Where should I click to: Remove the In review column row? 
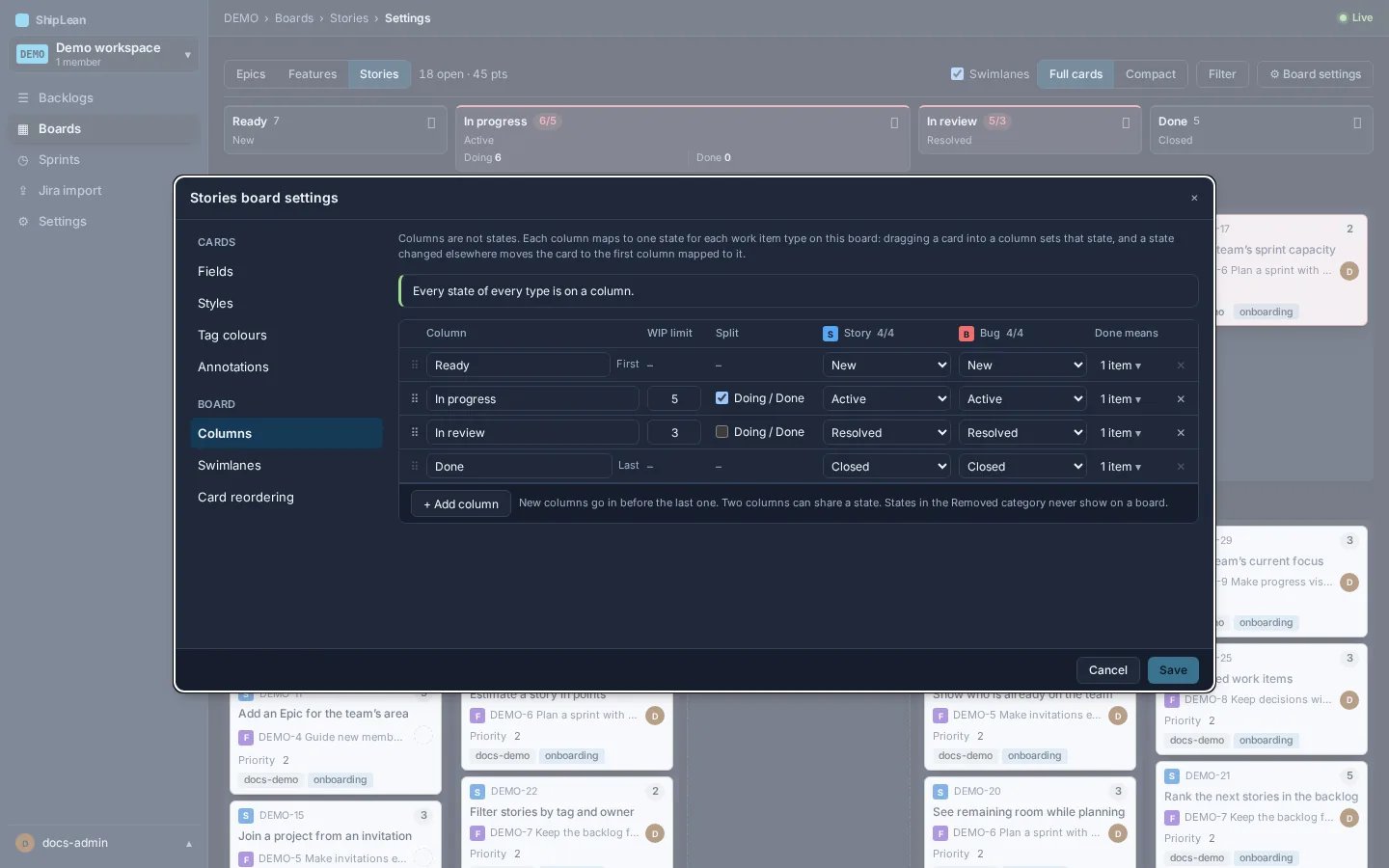[1181, 433]
